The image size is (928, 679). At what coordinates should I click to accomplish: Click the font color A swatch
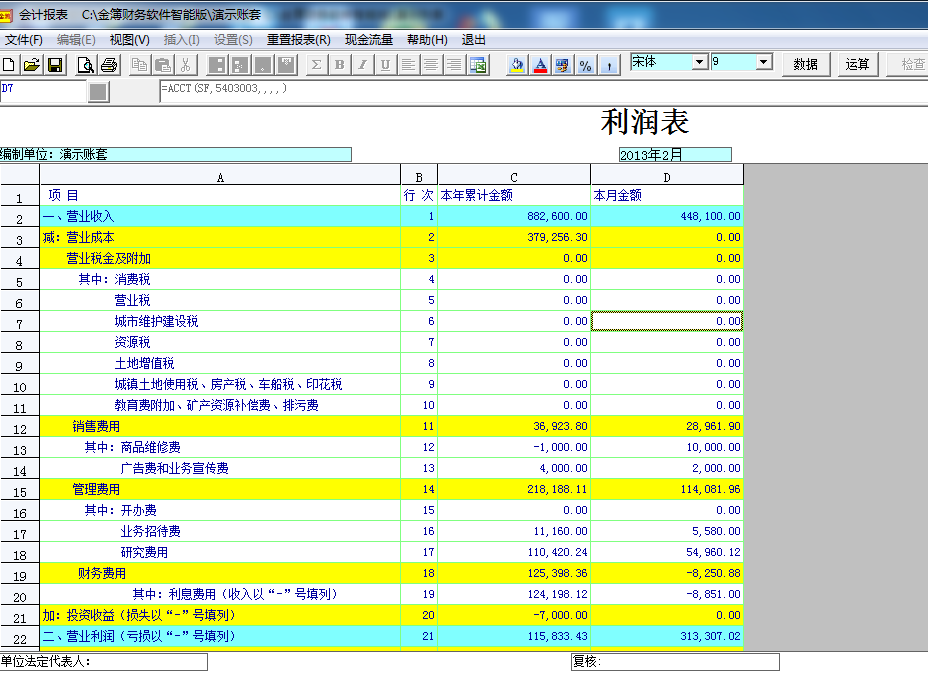tap(540, 65)
